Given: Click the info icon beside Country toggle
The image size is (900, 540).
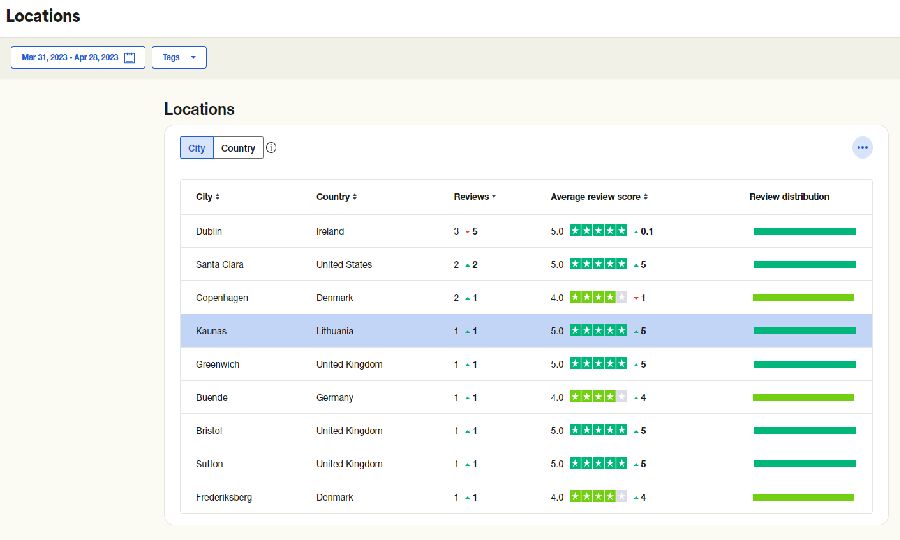Looking at the screenshot, I should [x=271, y=148].
